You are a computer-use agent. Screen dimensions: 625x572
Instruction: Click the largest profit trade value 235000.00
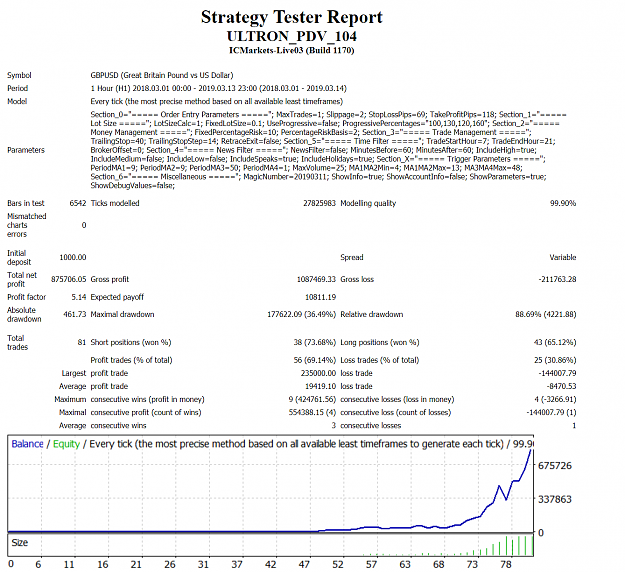318,373
